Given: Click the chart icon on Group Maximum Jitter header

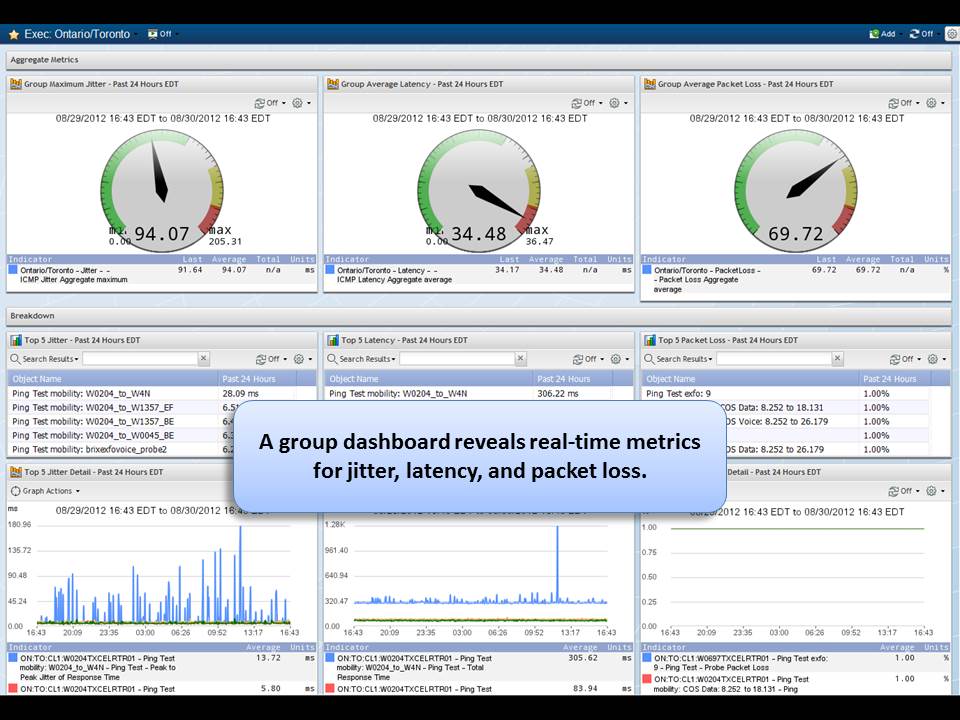Looking at the screenshot, I should (x=14, y=84).
